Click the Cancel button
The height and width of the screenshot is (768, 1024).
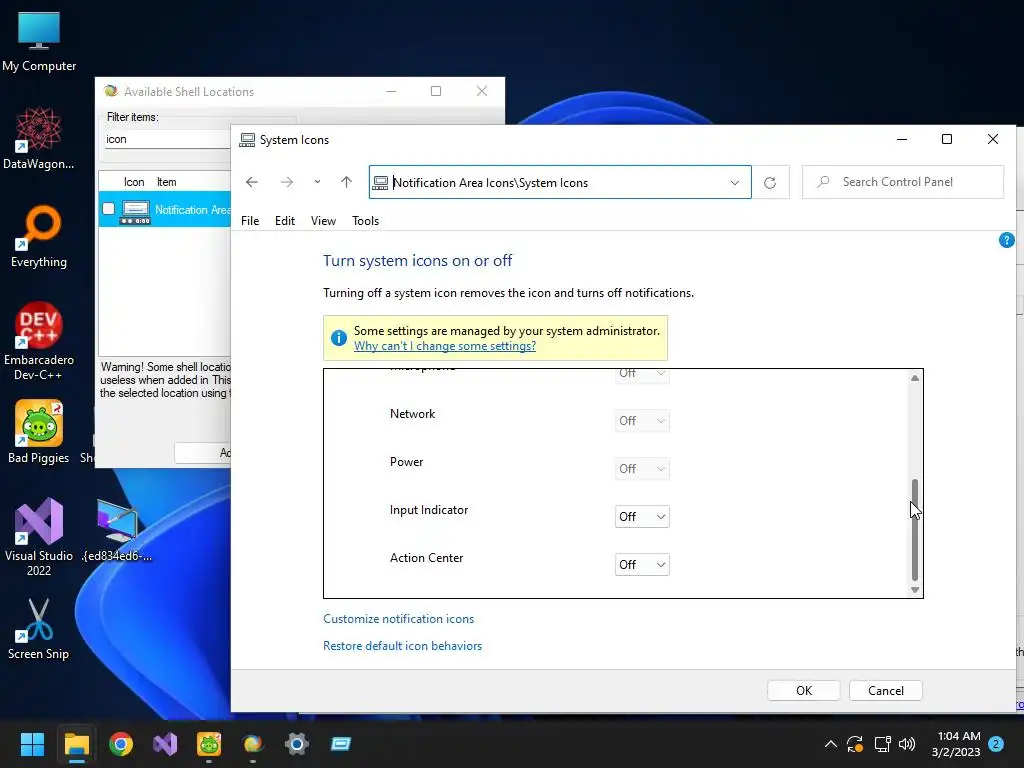coord(886,691)
